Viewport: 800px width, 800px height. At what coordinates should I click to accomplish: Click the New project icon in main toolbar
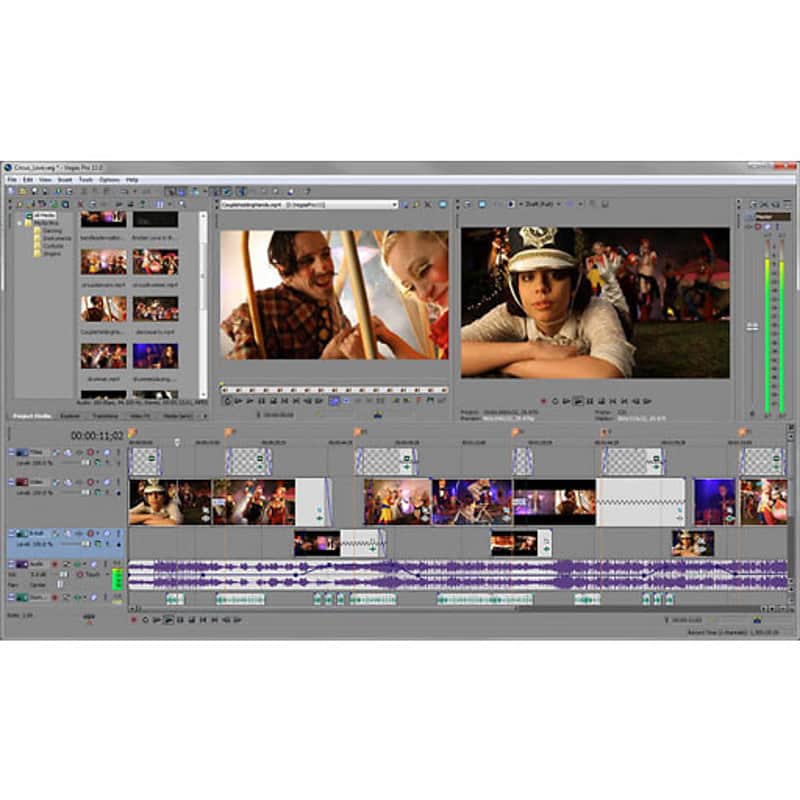click(10, 191)
